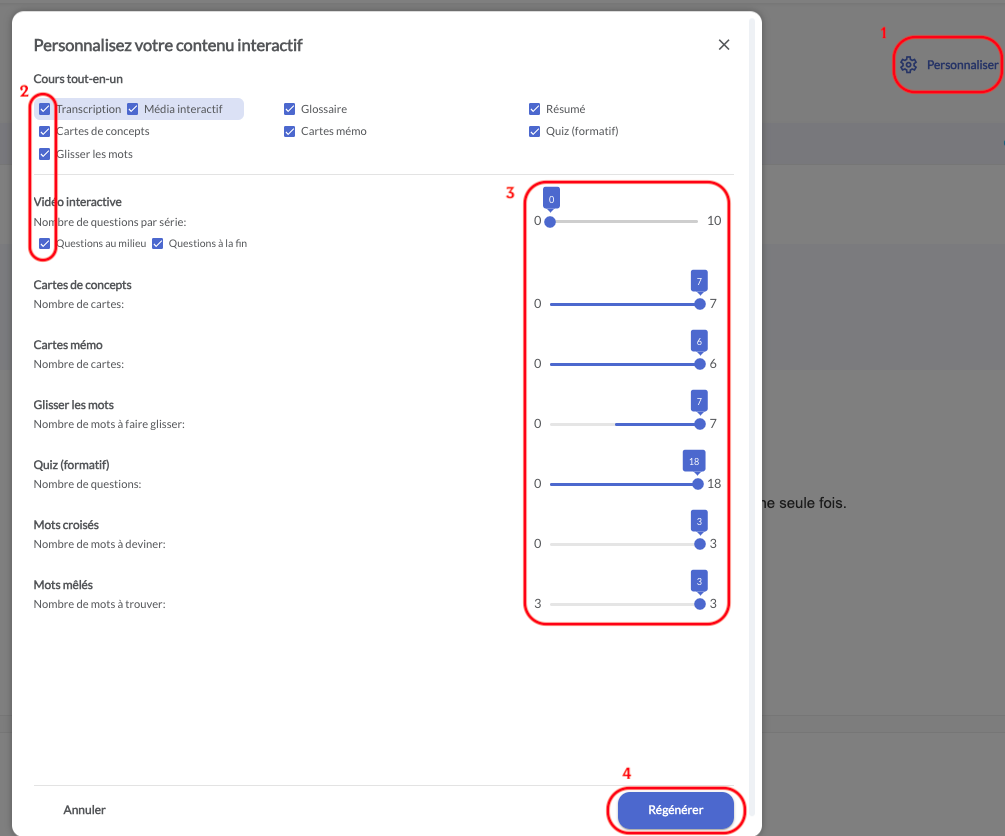The width and height of the screenshot is (1005, 836).
Task: Click the Cartes mémo slider handle
Action: [700, 364]
